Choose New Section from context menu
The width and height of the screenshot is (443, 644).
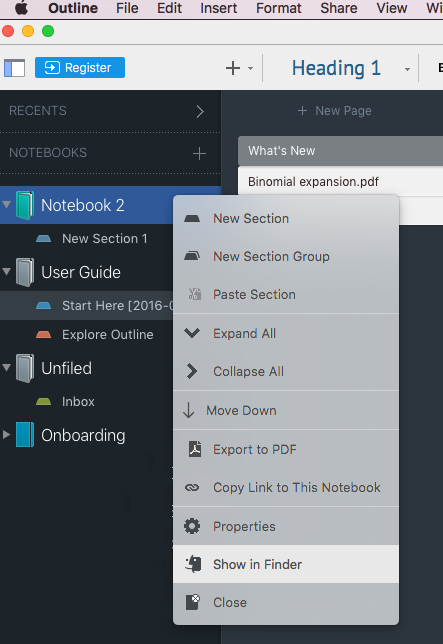tap(286, 218)
